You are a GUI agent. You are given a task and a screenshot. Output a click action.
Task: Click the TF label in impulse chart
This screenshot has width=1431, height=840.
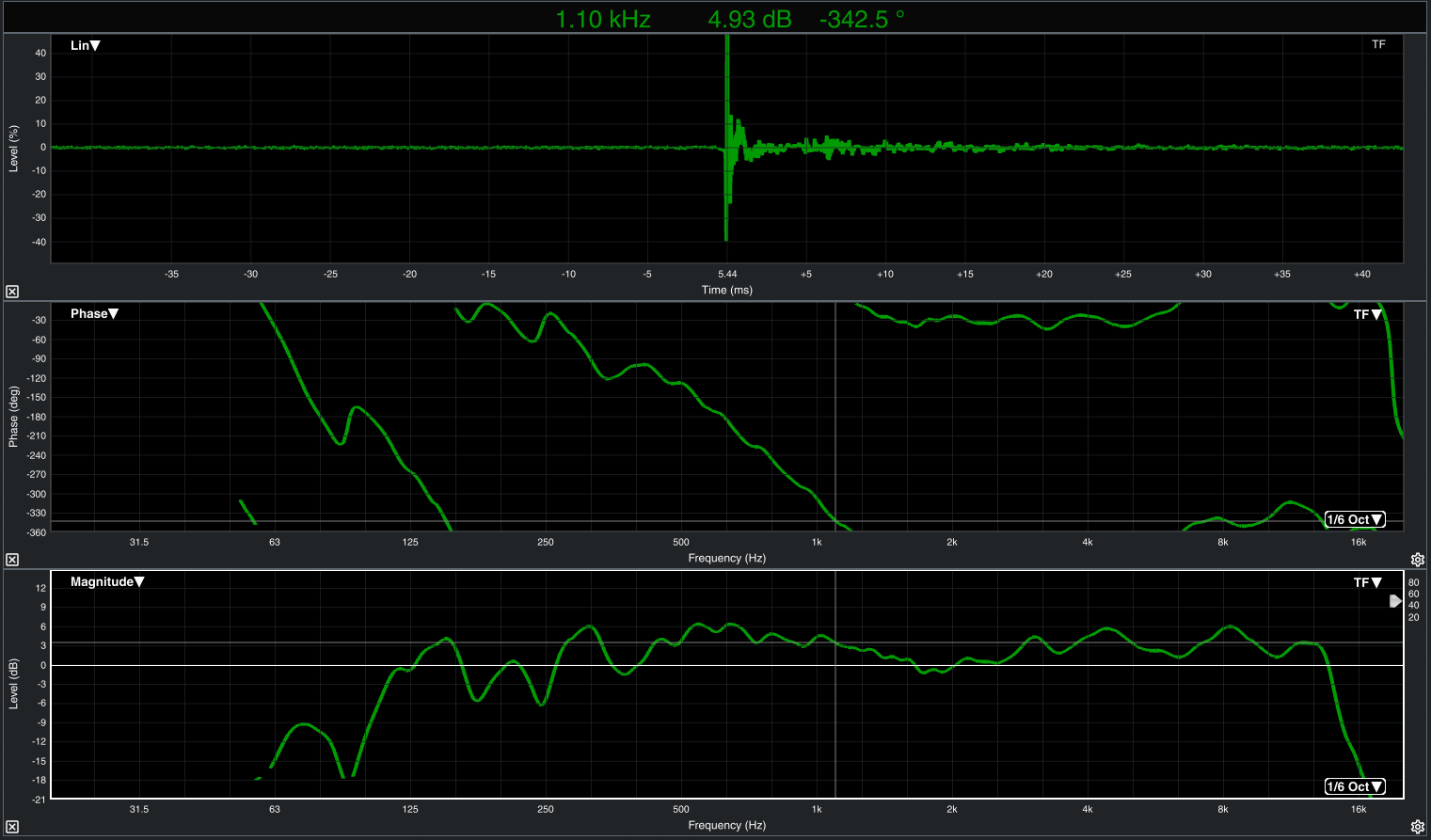(x=1378, y=44)
